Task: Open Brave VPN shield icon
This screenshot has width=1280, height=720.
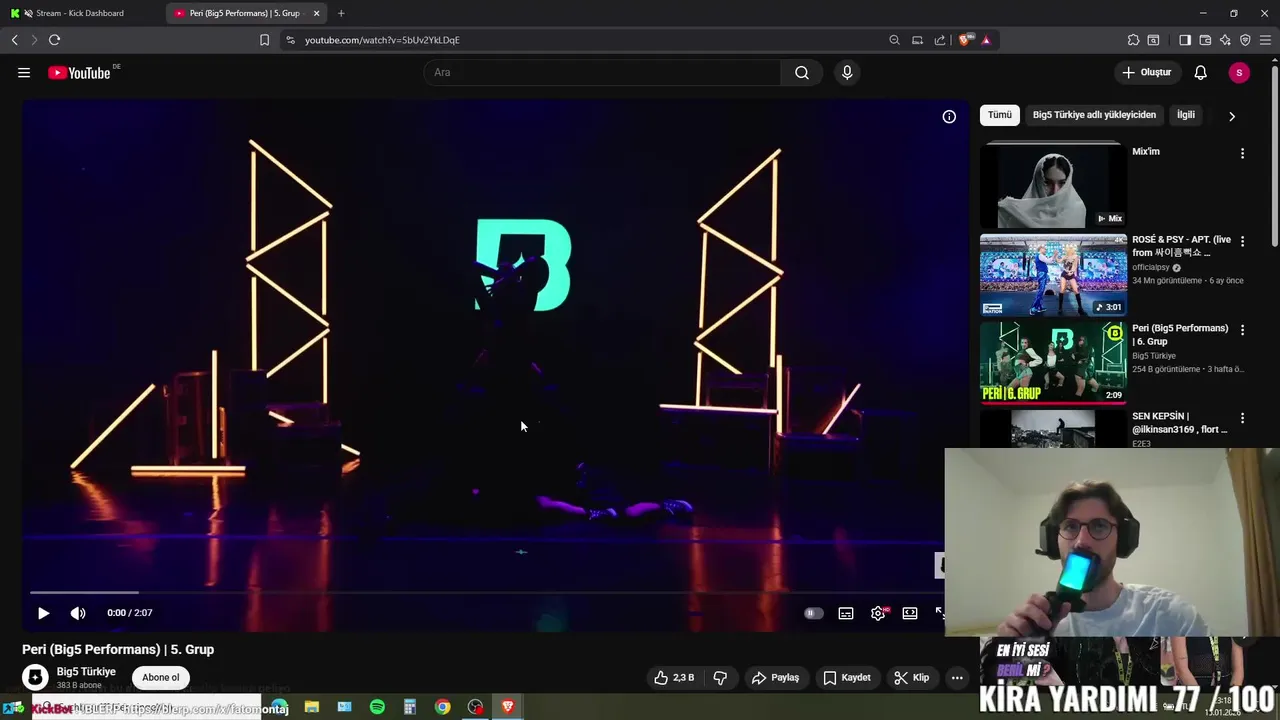Action: click(x=1245, y=40)
